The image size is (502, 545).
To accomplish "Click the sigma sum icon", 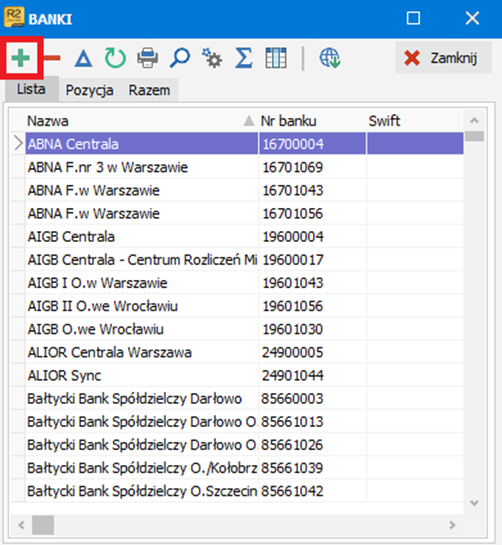I will (x=244, y=58).
